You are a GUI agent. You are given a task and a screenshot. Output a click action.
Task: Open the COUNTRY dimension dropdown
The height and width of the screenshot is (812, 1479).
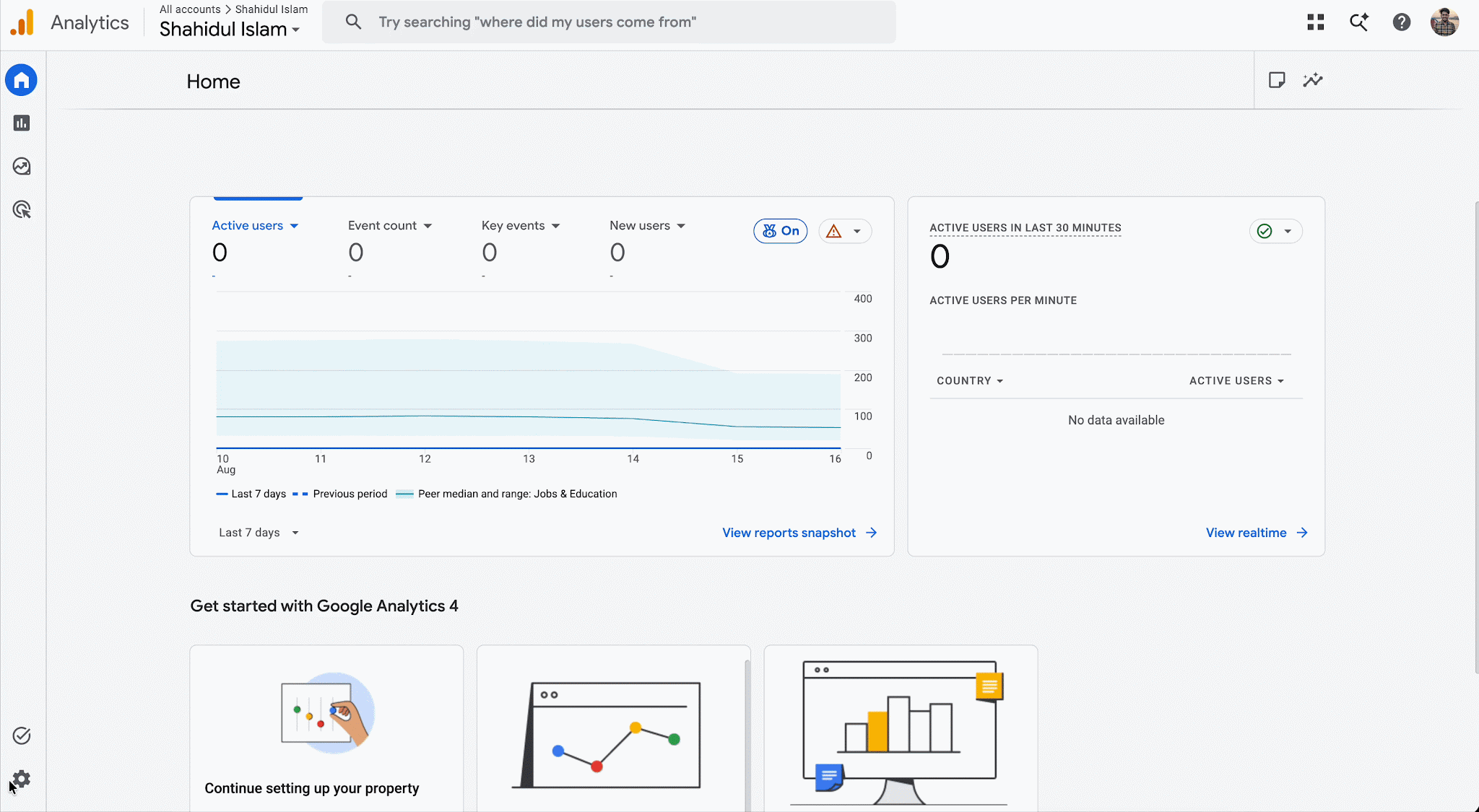[x=970, y=381]
